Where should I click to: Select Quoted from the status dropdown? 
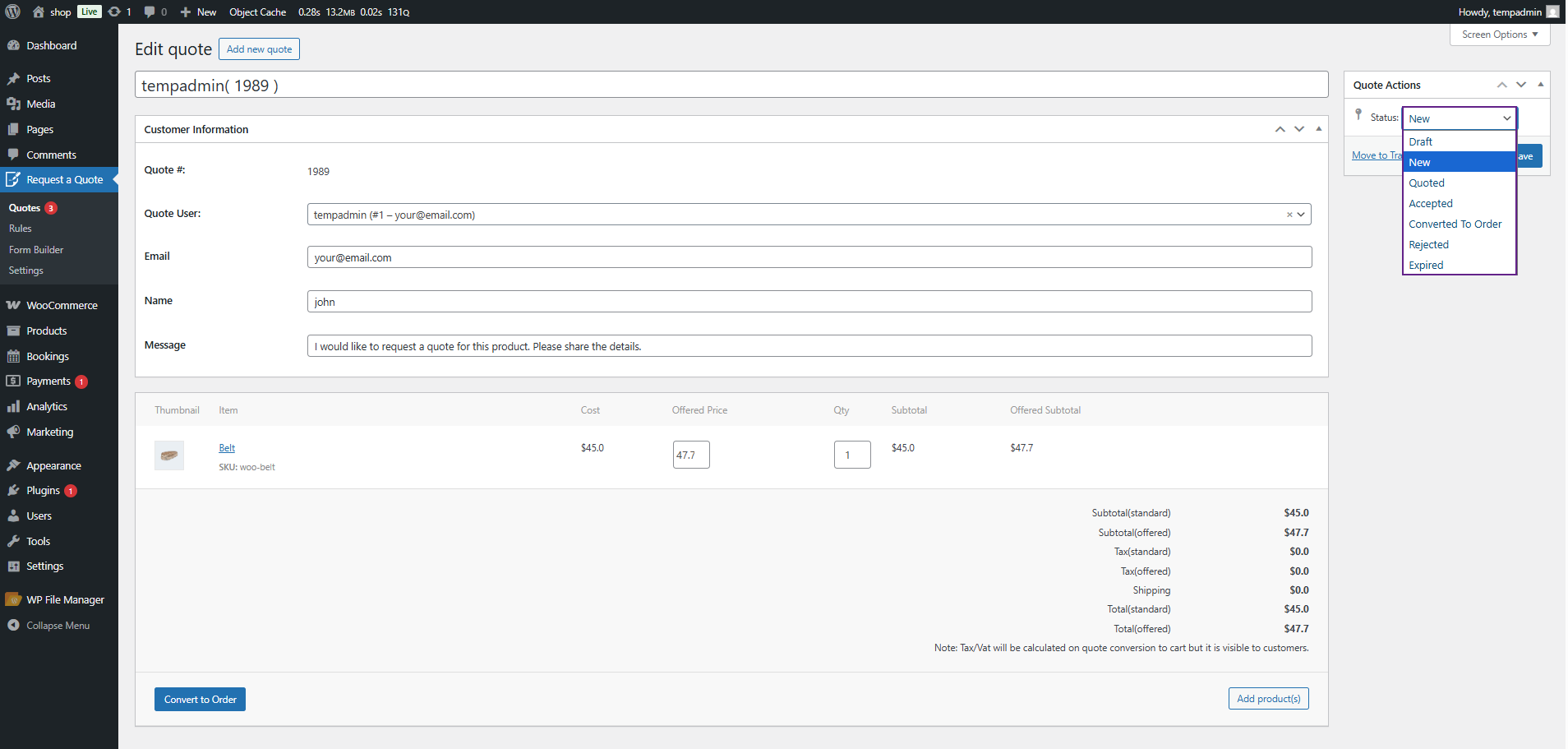(x=1427, y=183)
